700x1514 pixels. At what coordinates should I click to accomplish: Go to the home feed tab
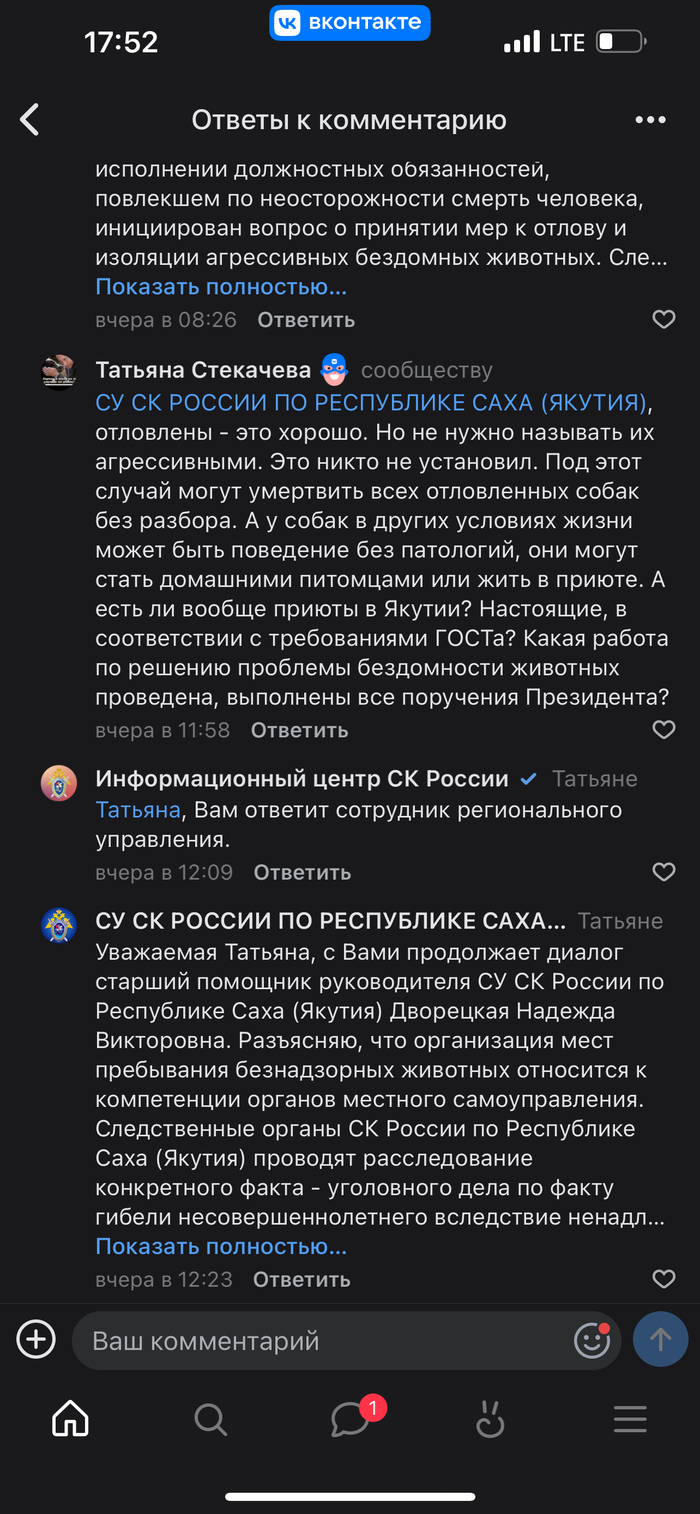[x=70, y=1419]
